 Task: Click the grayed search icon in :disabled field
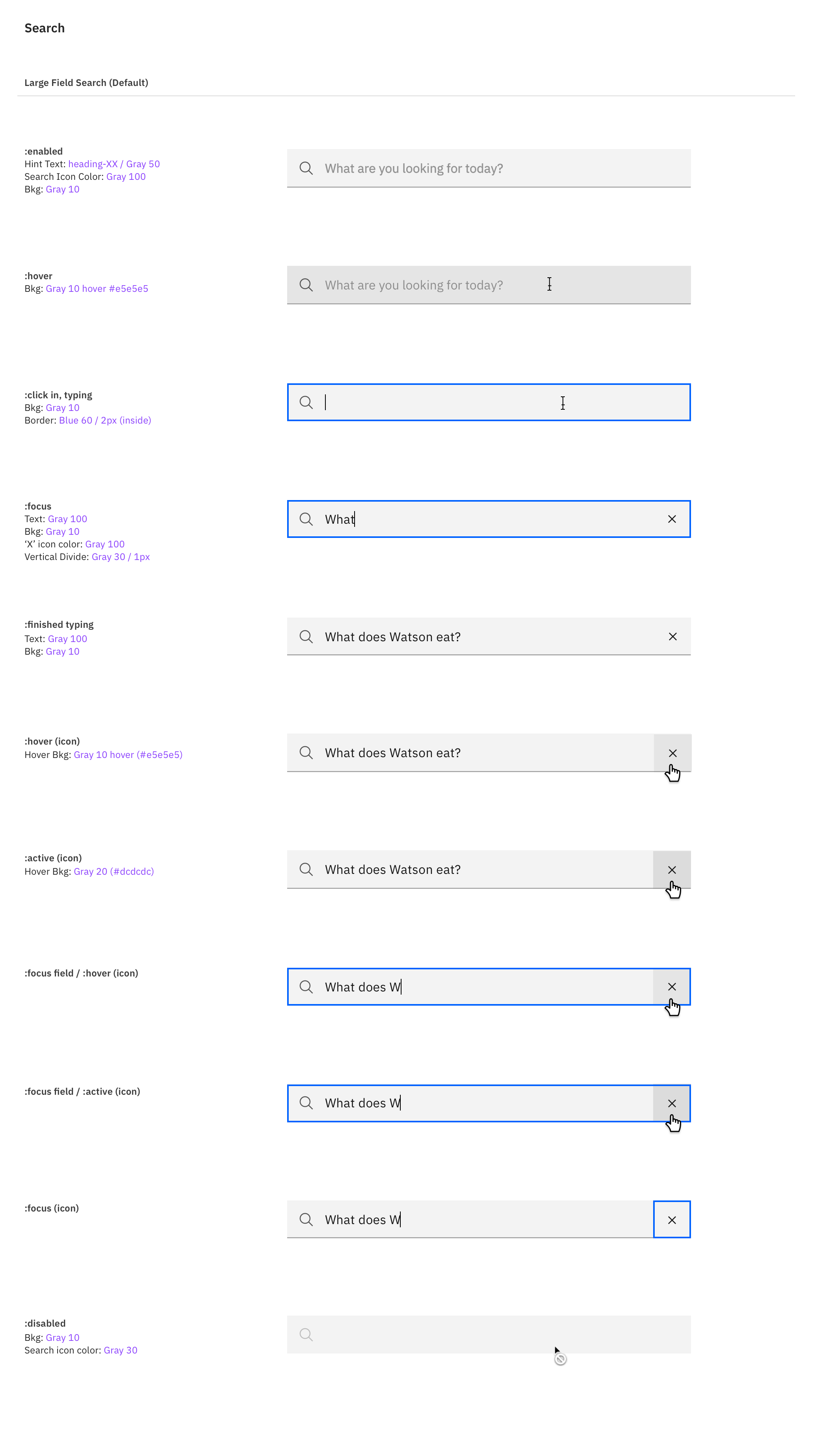(306, 1335)
